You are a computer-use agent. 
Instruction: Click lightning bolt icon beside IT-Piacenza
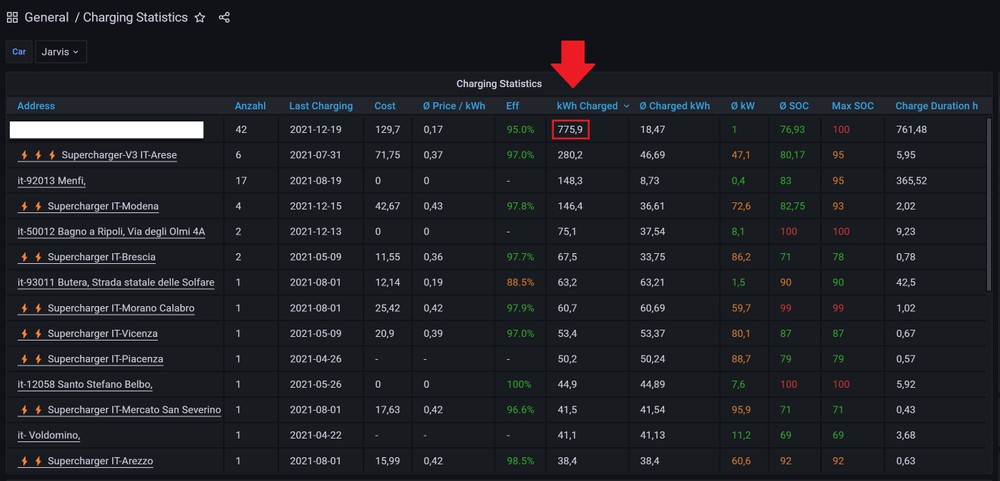pyautogui.click(x=31, y=359)
